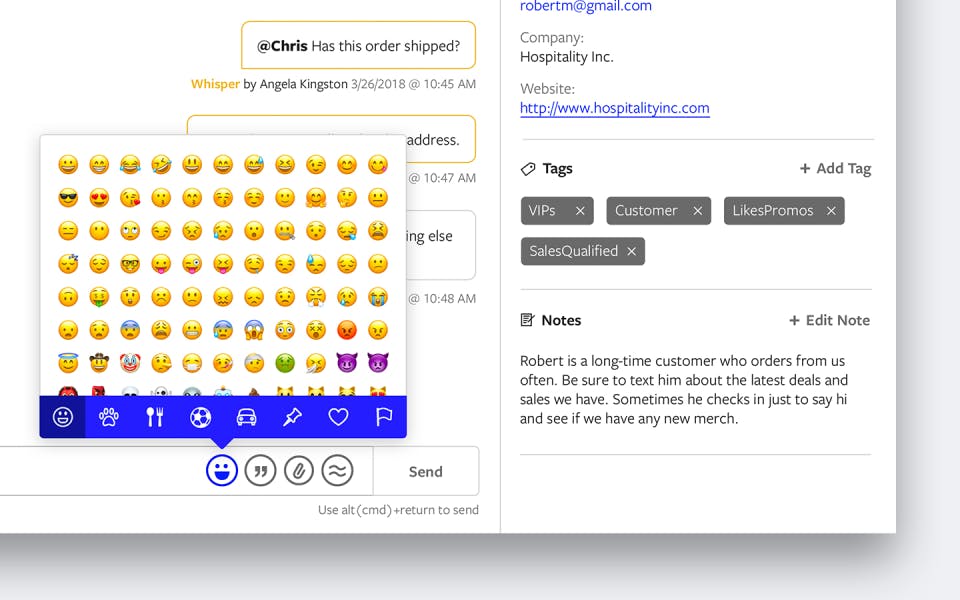
Task: Insert a saved reply with quote icon
Action: (260, 471)
